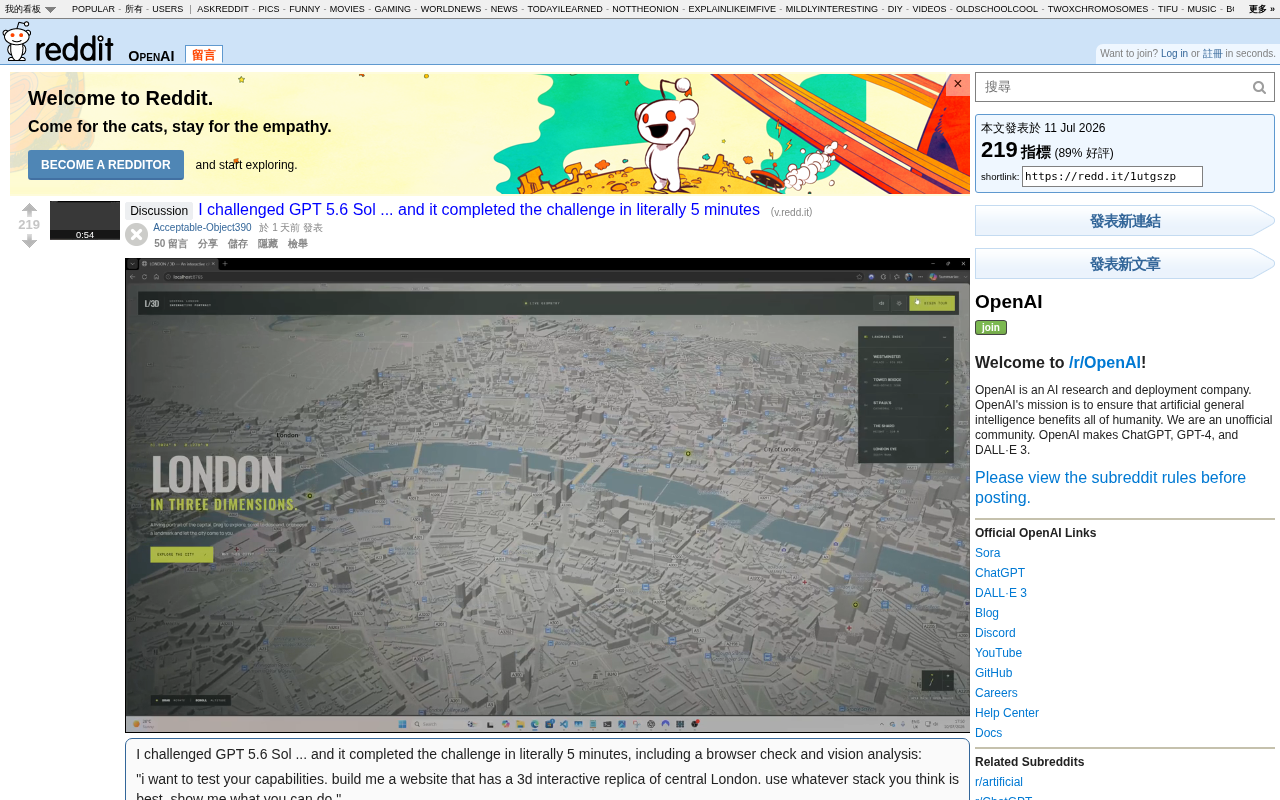Open MOVIES in the top bar
Image resolution: width=1280 pixels, height=800 pixels.
tap(347, 9)
